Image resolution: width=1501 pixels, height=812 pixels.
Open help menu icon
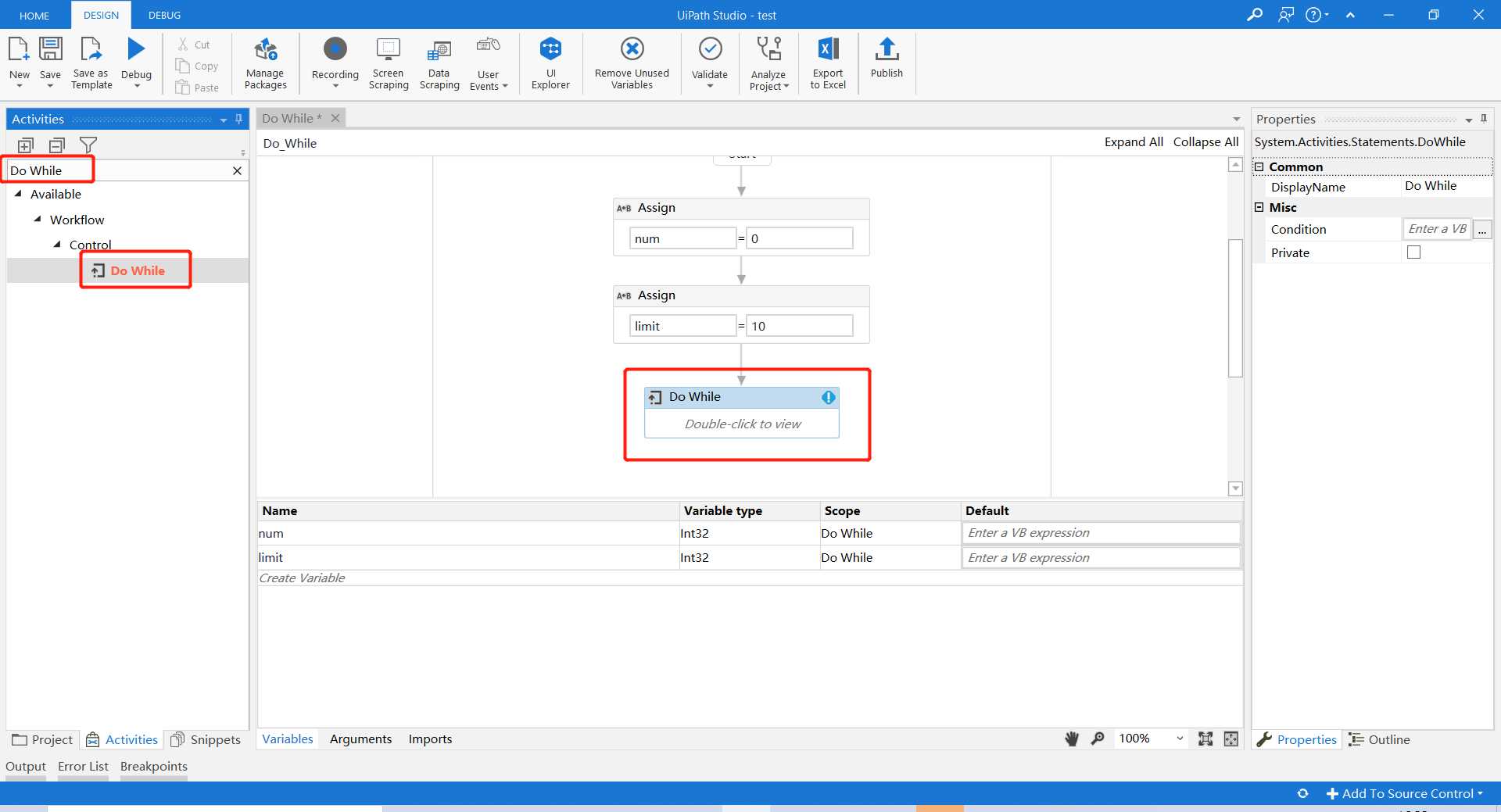coord(1317,14)
